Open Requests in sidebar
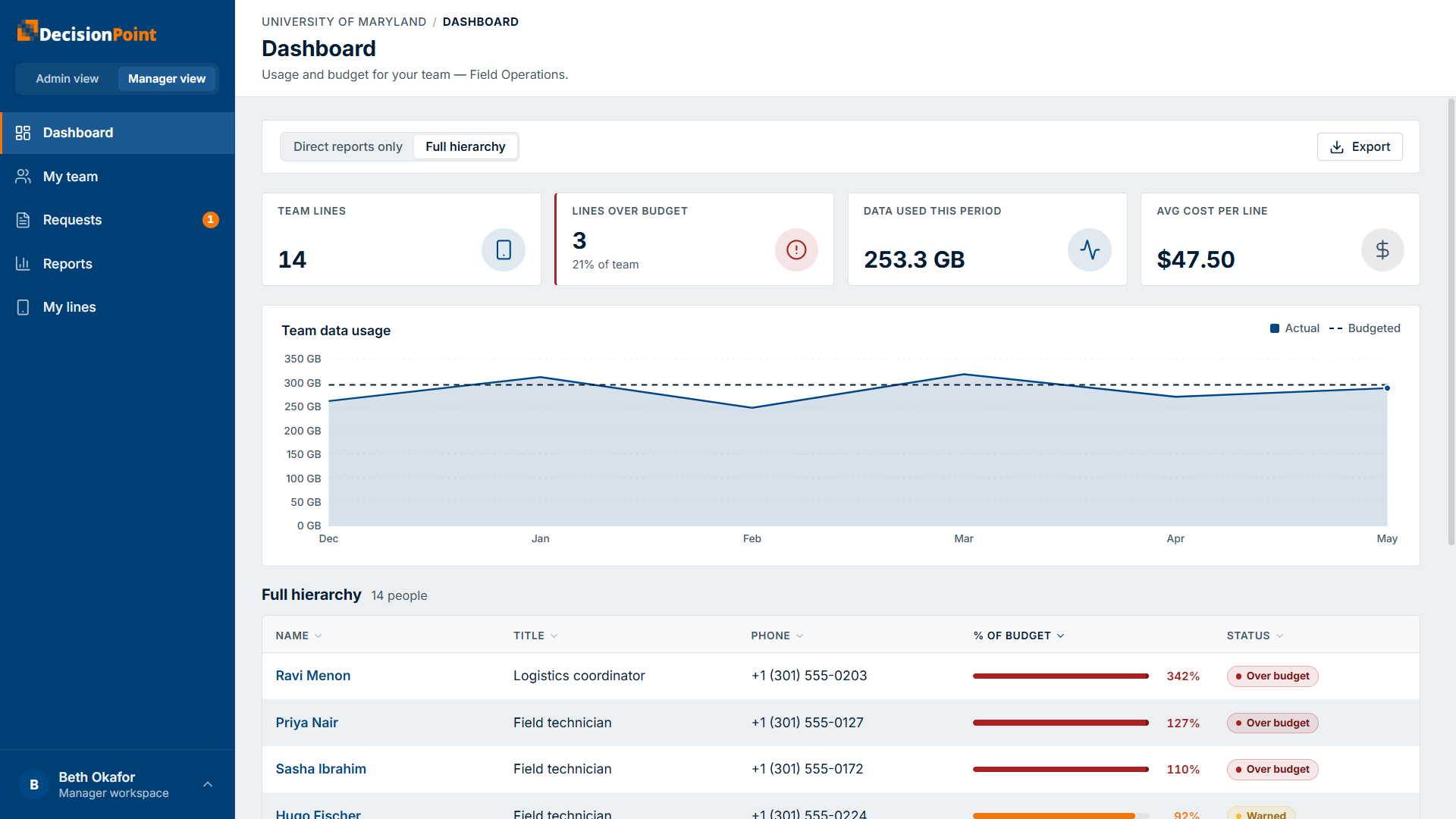The width and height of the screenshot is (1456, 819). tap(118, 220)
